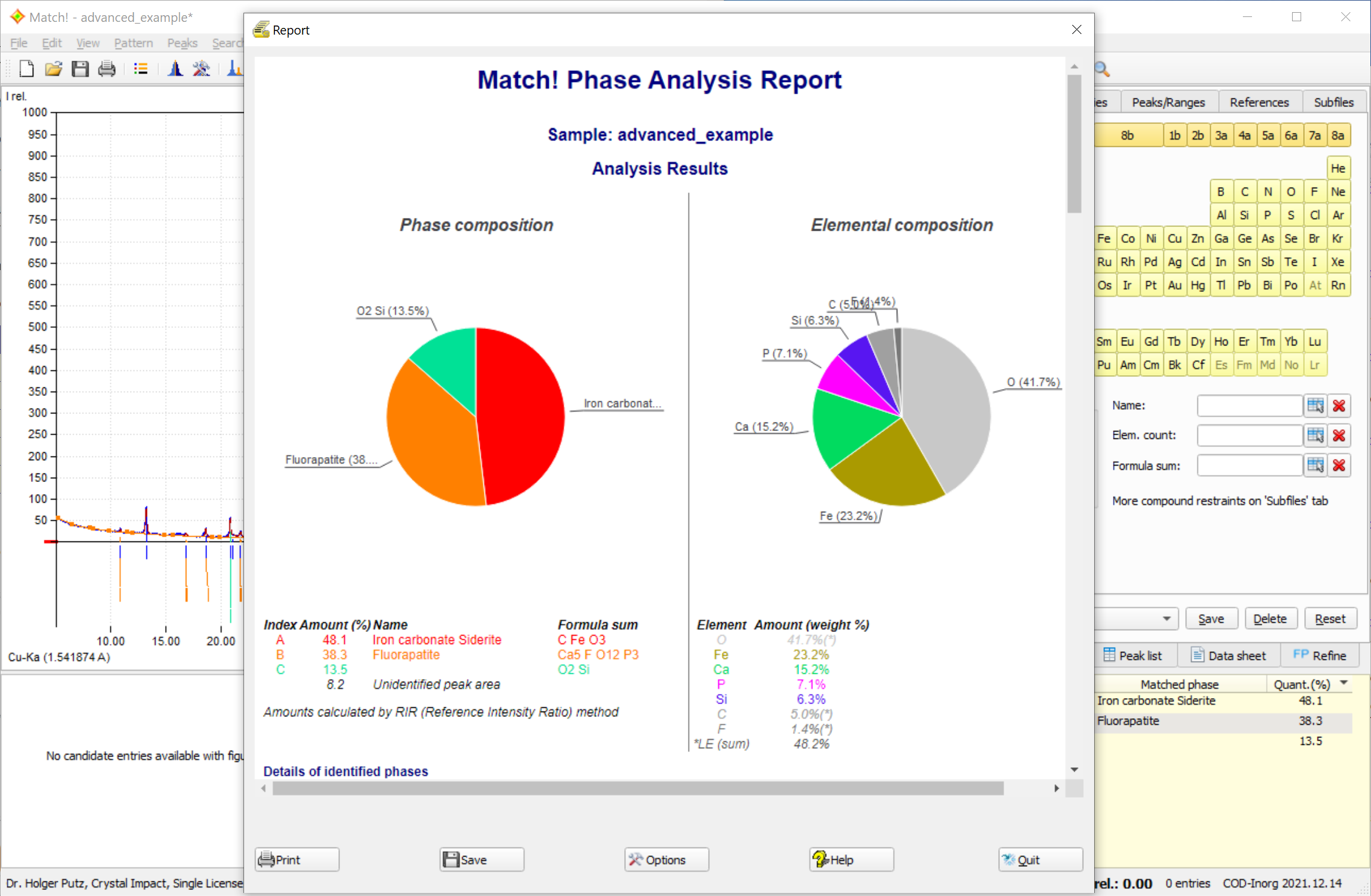
Task: Switch to the References tab
Action: (1259, 101)
